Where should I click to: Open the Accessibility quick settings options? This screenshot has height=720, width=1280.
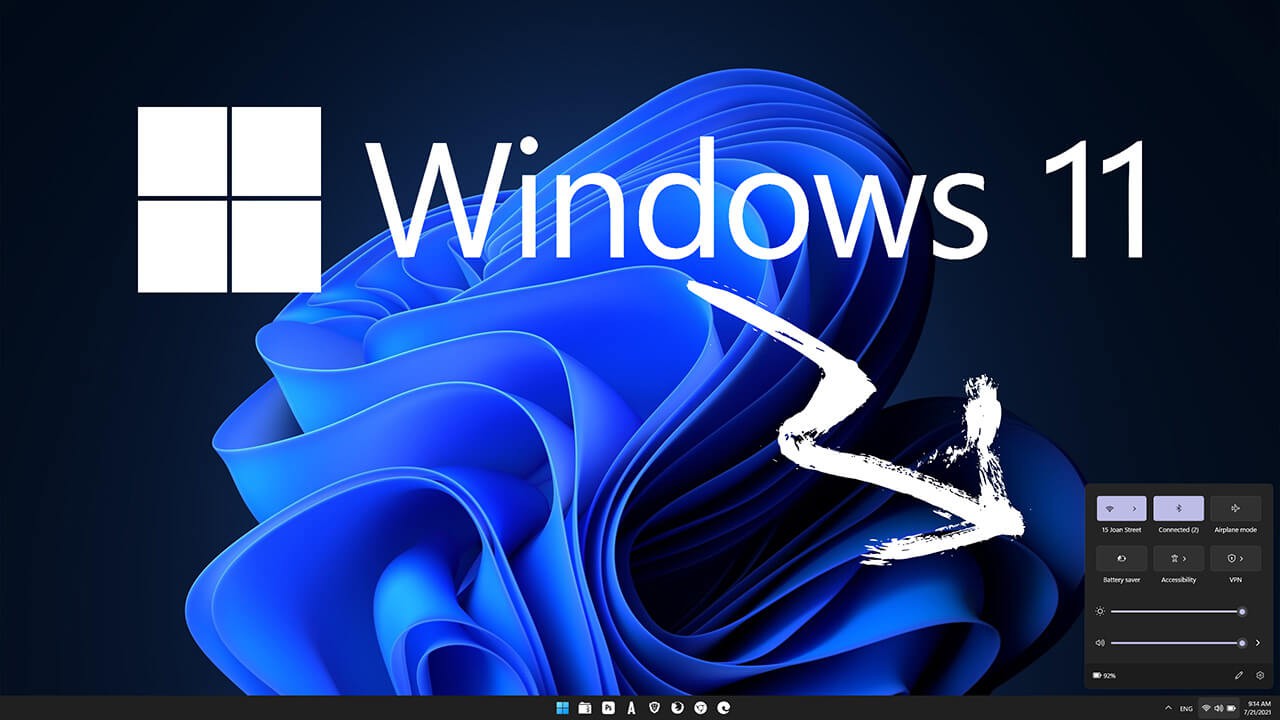click(1178, 558)
